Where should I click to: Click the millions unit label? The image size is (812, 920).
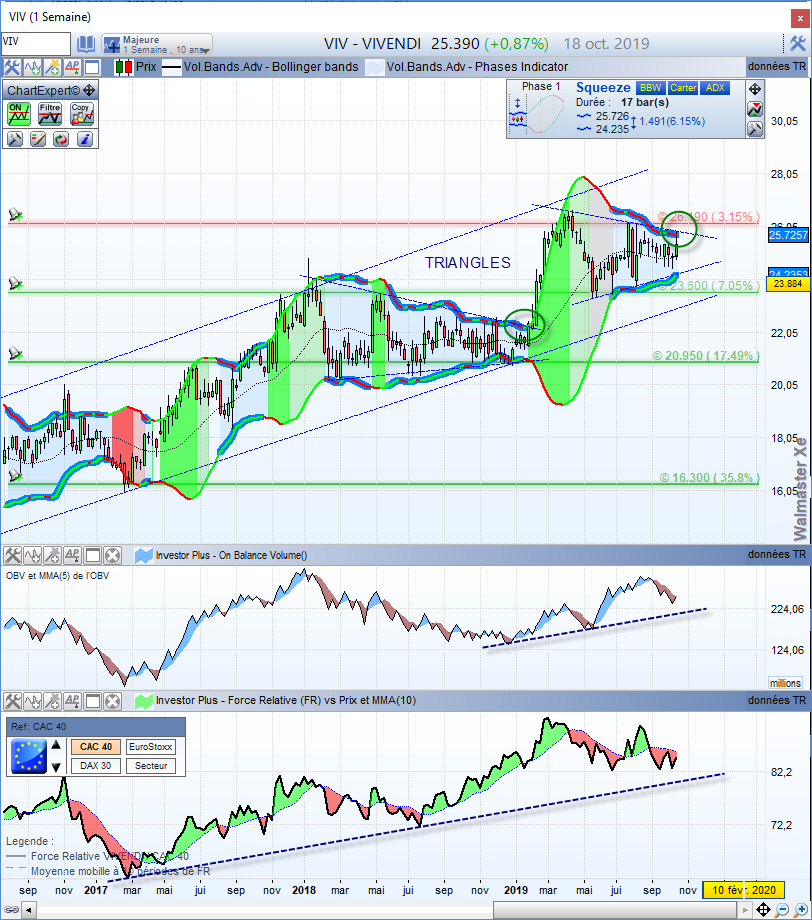(785, 683)
